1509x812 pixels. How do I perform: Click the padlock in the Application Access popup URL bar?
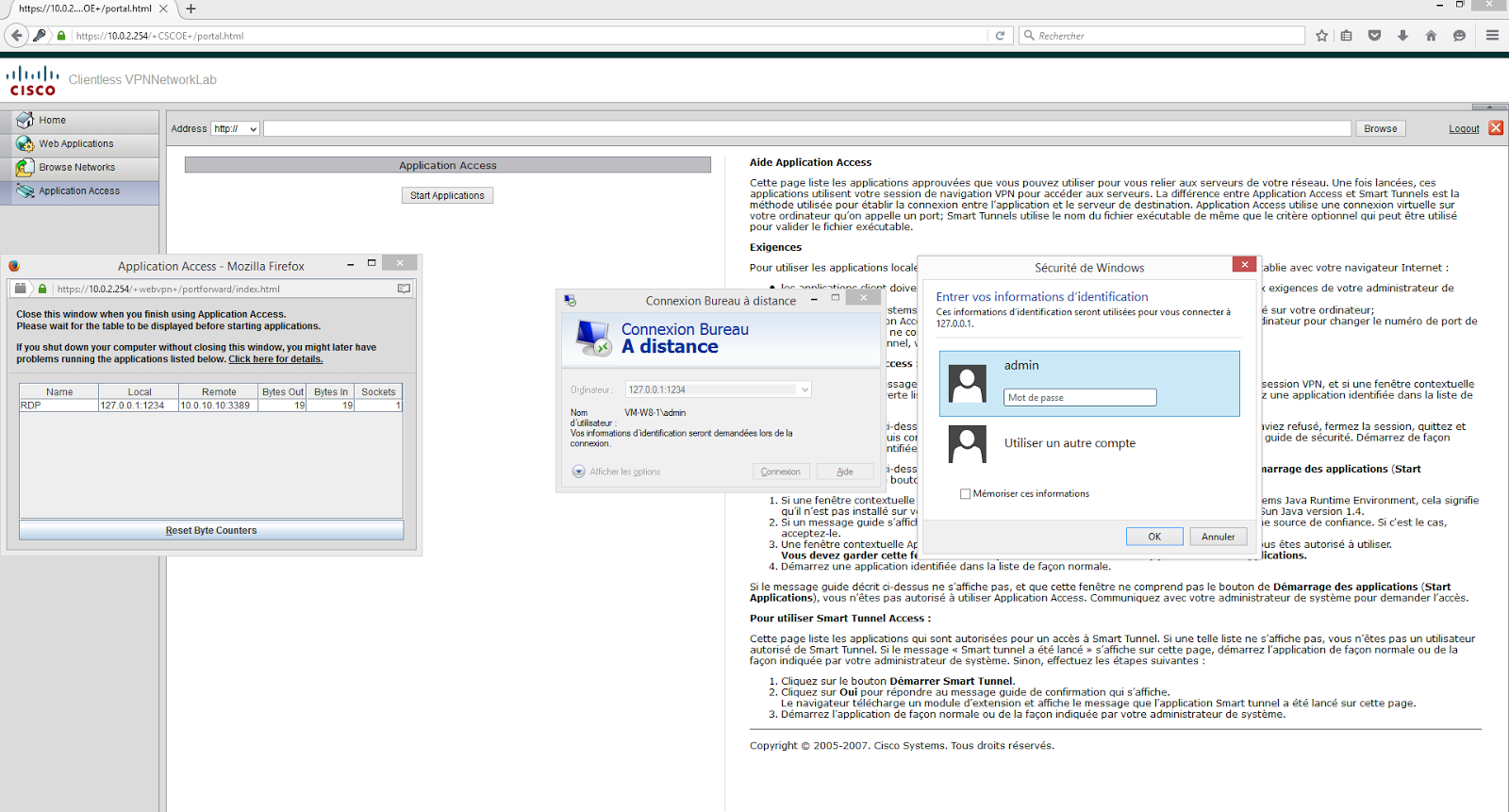point(42,289)
